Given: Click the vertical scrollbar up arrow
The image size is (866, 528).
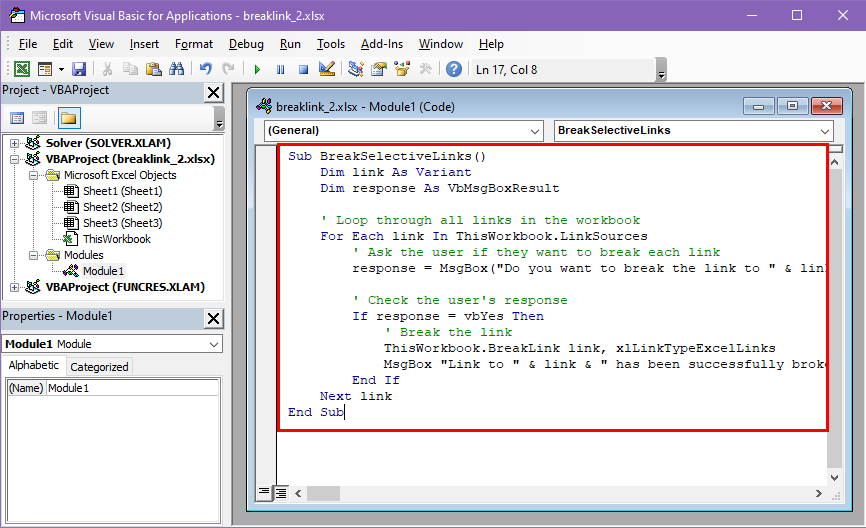Looking at the screenshot, I should tap(835, 162).
